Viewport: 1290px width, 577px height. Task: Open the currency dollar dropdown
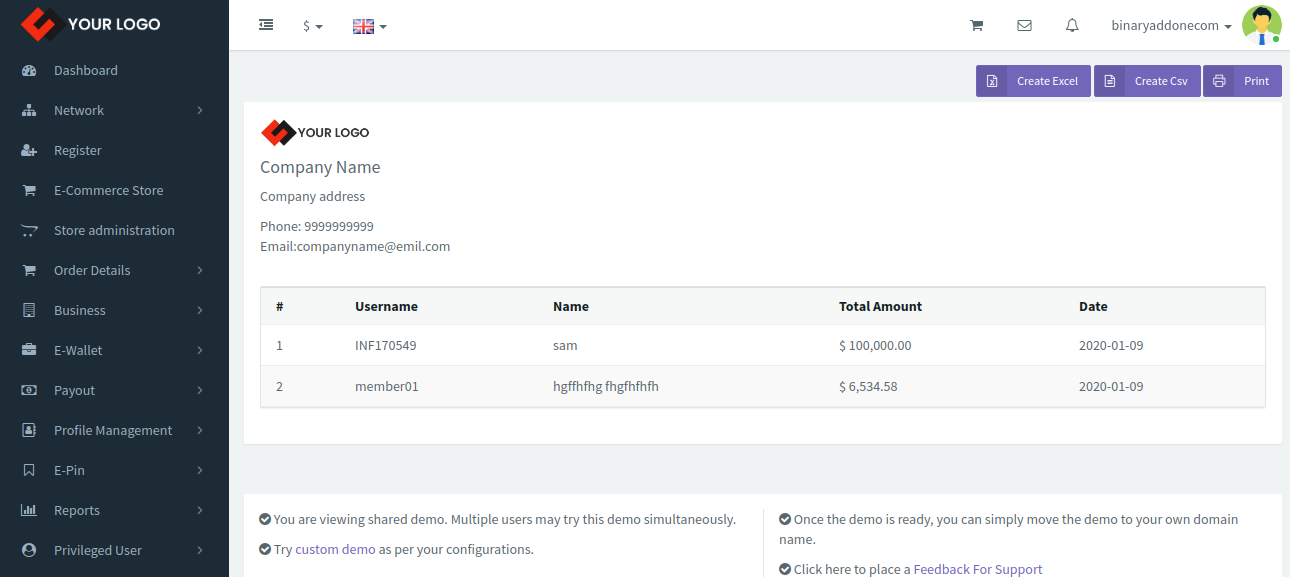313,26
